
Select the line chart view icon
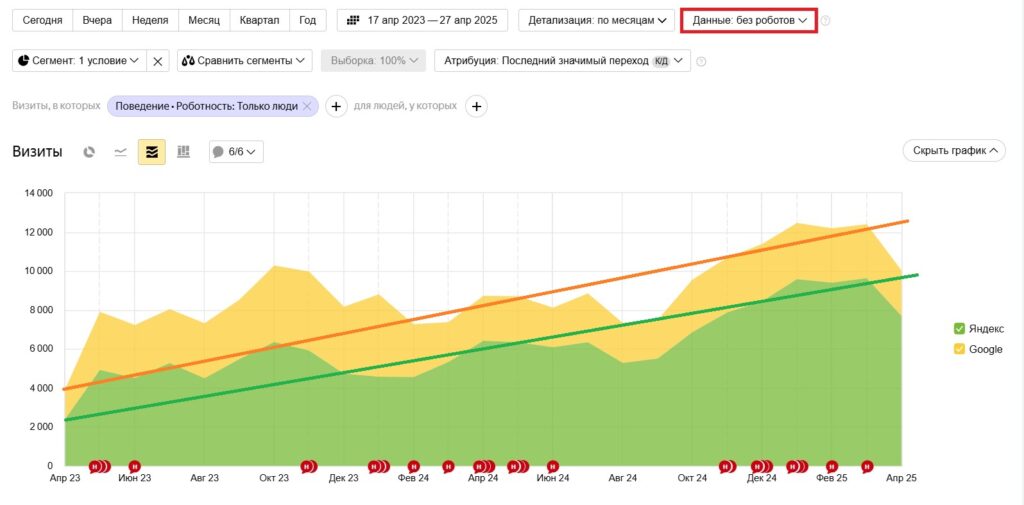tap(120, 152)
